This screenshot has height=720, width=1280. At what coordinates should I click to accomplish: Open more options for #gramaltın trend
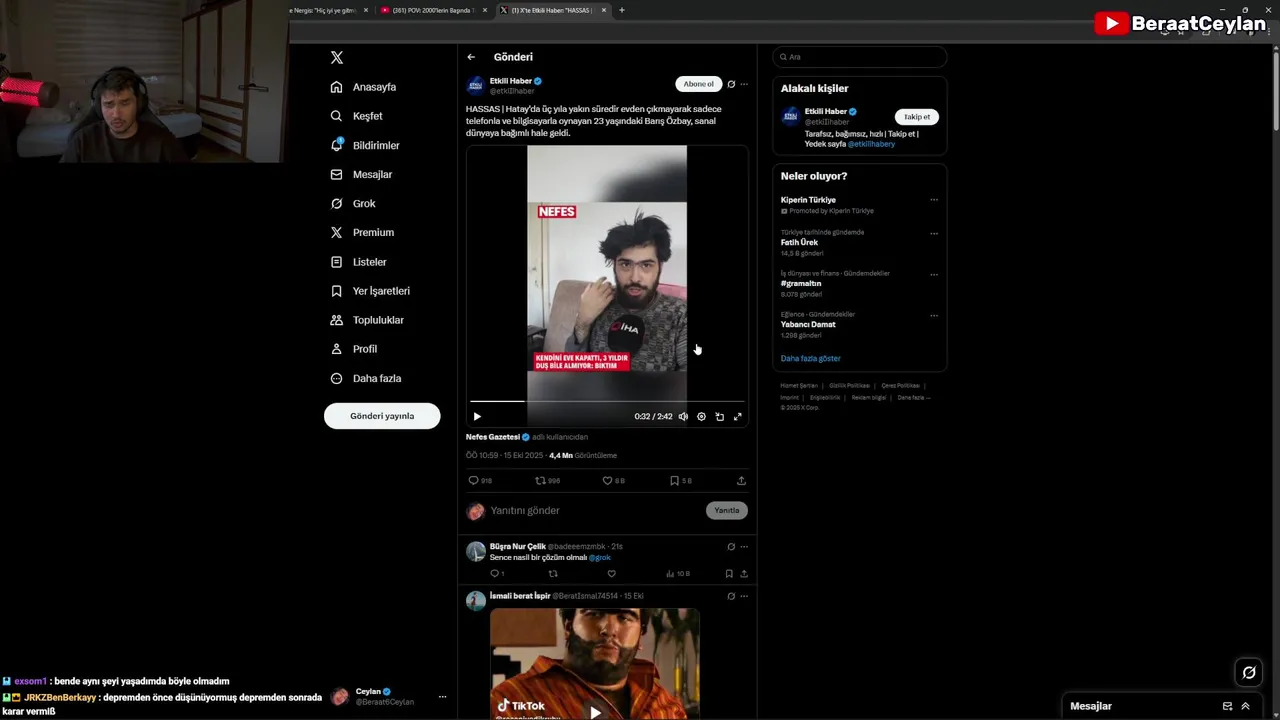(x=934, y=274)
